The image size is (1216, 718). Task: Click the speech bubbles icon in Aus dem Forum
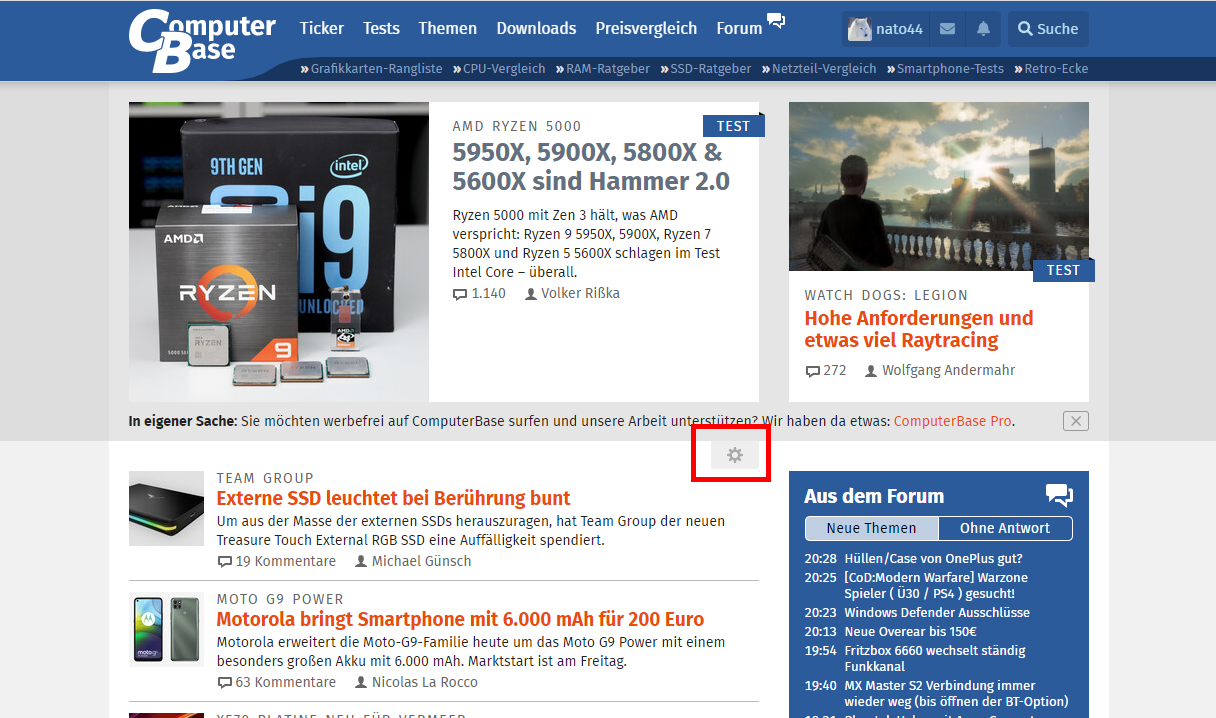[x=1059, y=495]
